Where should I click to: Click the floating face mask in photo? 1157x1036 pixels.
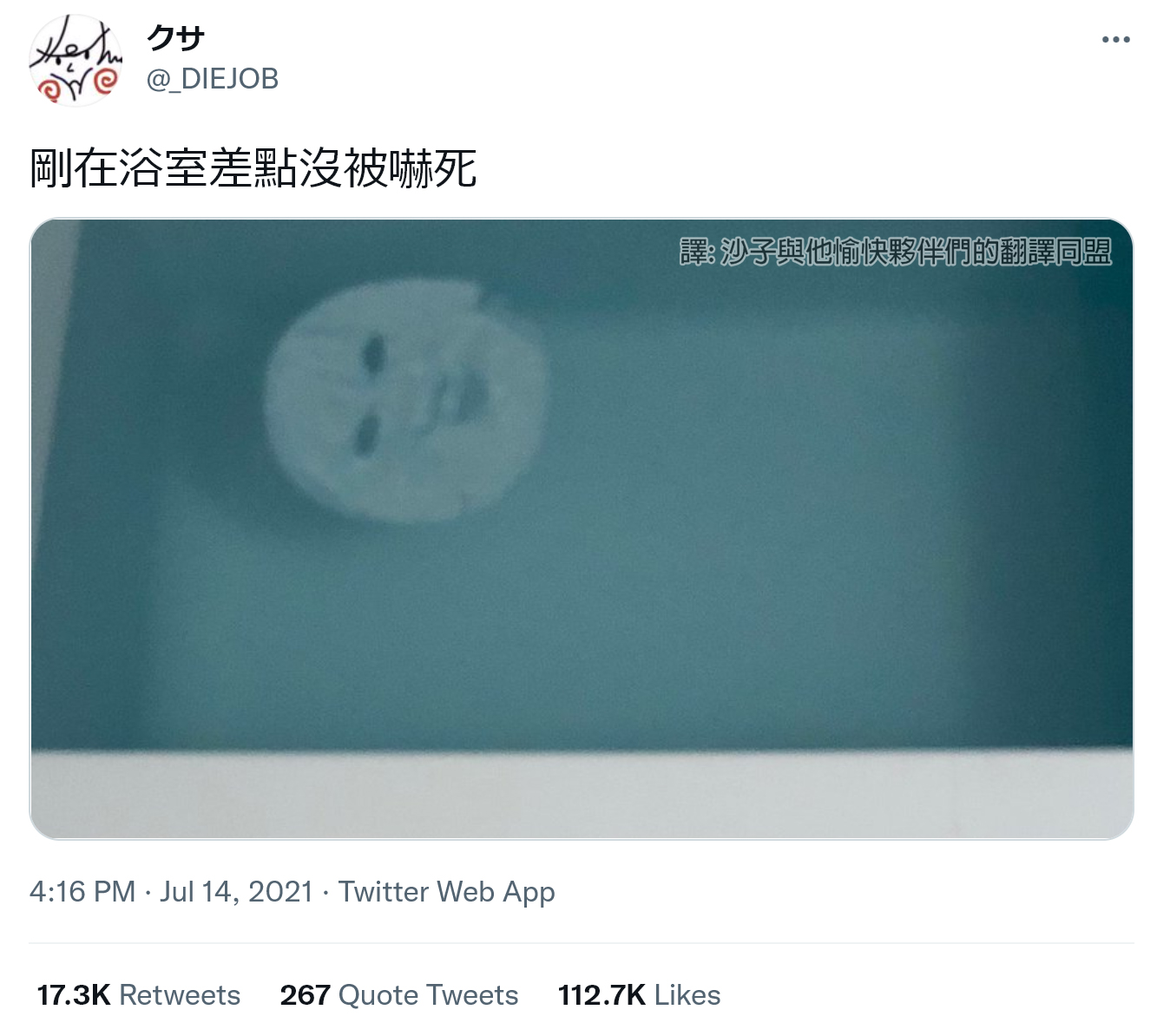407,403
